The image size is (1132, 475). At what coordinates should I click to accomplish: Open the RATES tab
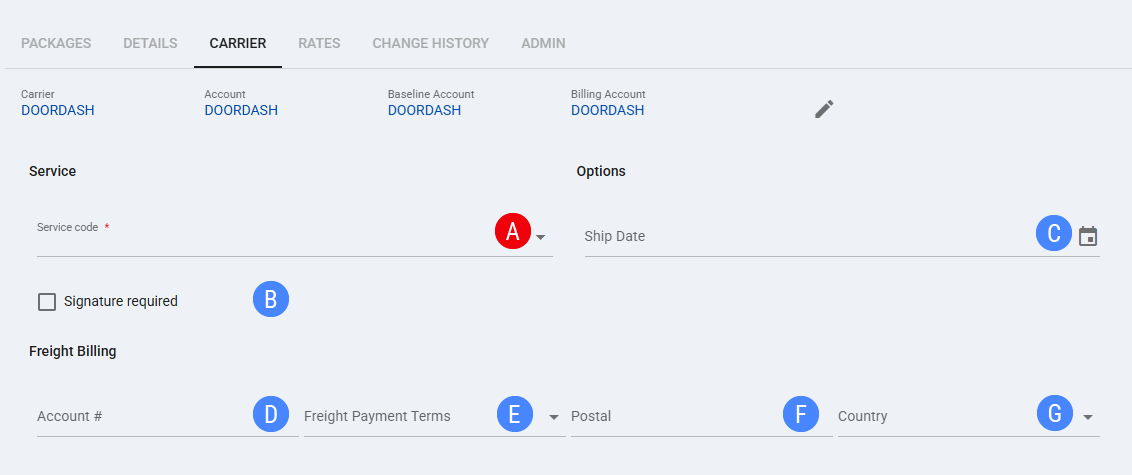319,43
